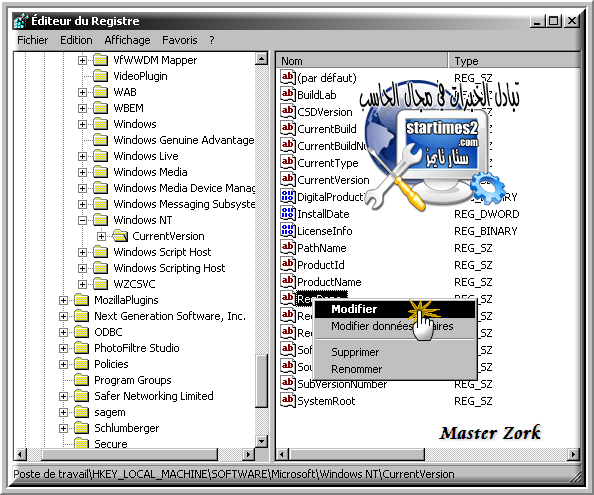Select the PathName string value icon
Image resolution: width=594 pixels, height=495 pixels.
coord(288,248)
